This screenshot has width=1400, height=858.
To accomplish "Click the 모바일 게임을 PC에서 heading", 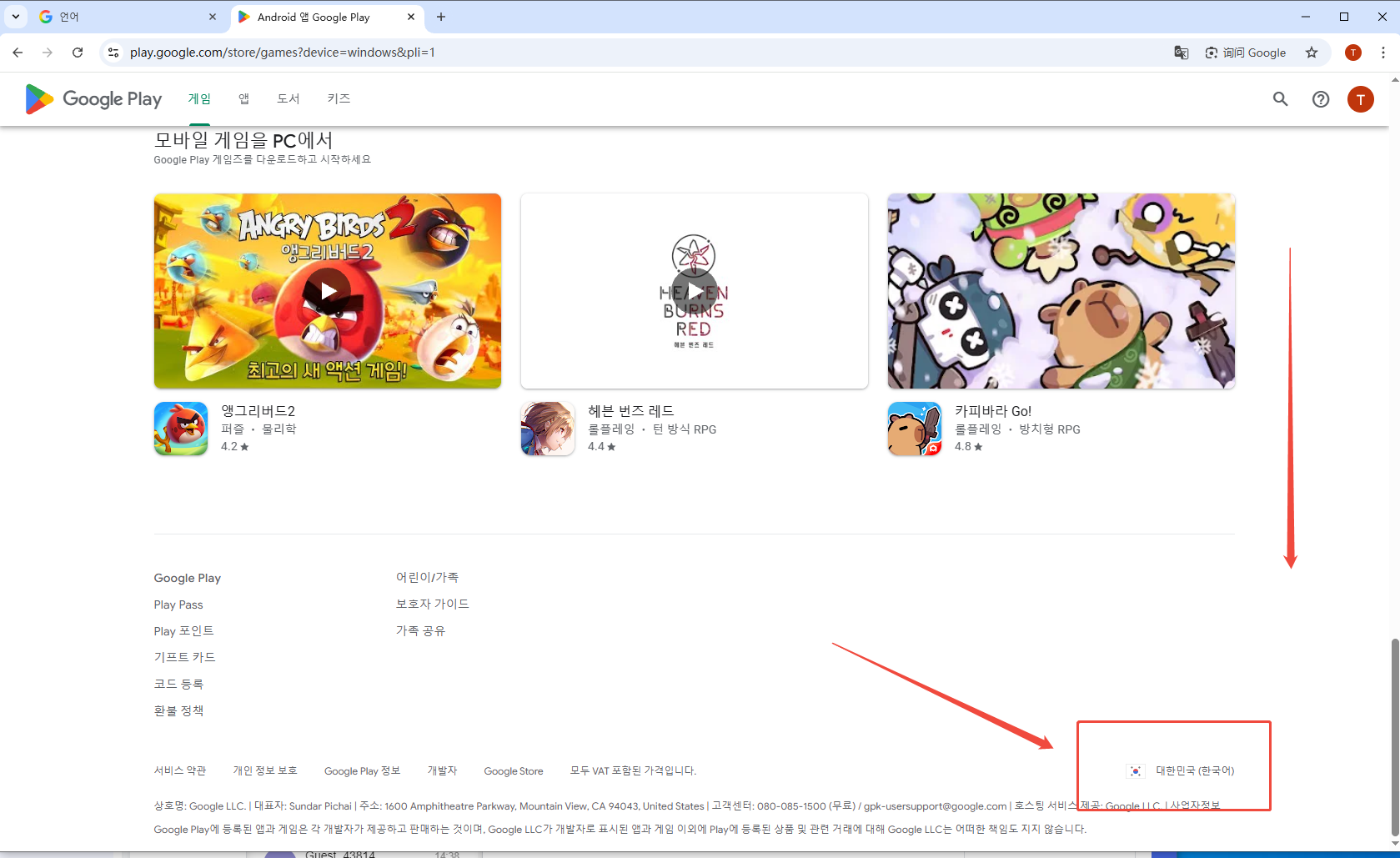I will 243,140.
